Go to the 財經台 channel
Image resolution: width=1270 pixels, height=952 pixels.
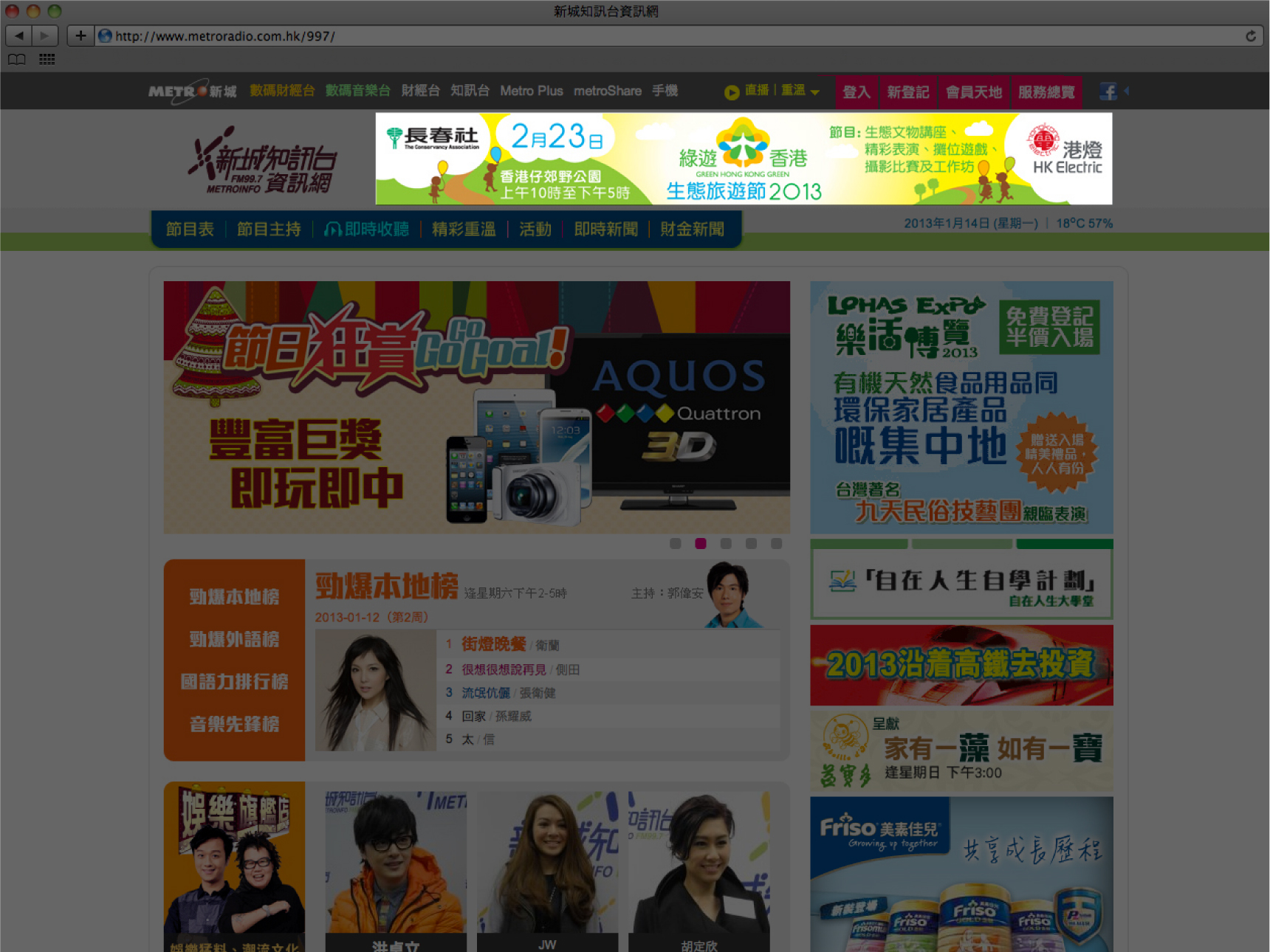click(420, 91)
